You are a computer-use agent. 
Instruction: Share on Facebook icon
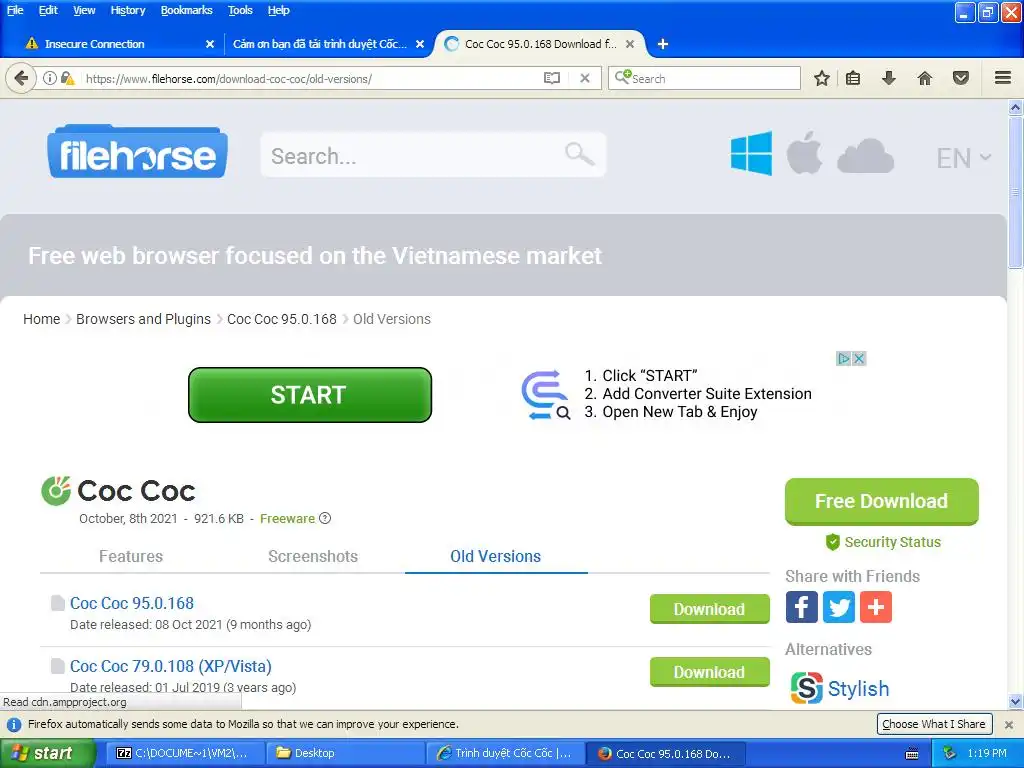click(x=801, y=607)
